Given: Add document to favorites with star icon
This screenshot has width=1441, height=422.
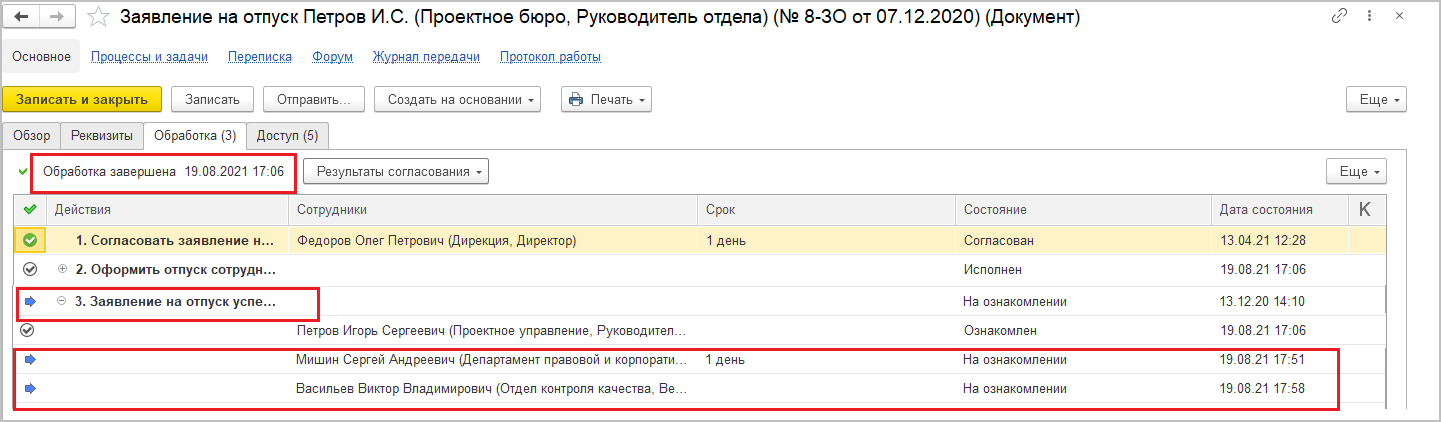Looking at the screenshot, I should 97,17.
